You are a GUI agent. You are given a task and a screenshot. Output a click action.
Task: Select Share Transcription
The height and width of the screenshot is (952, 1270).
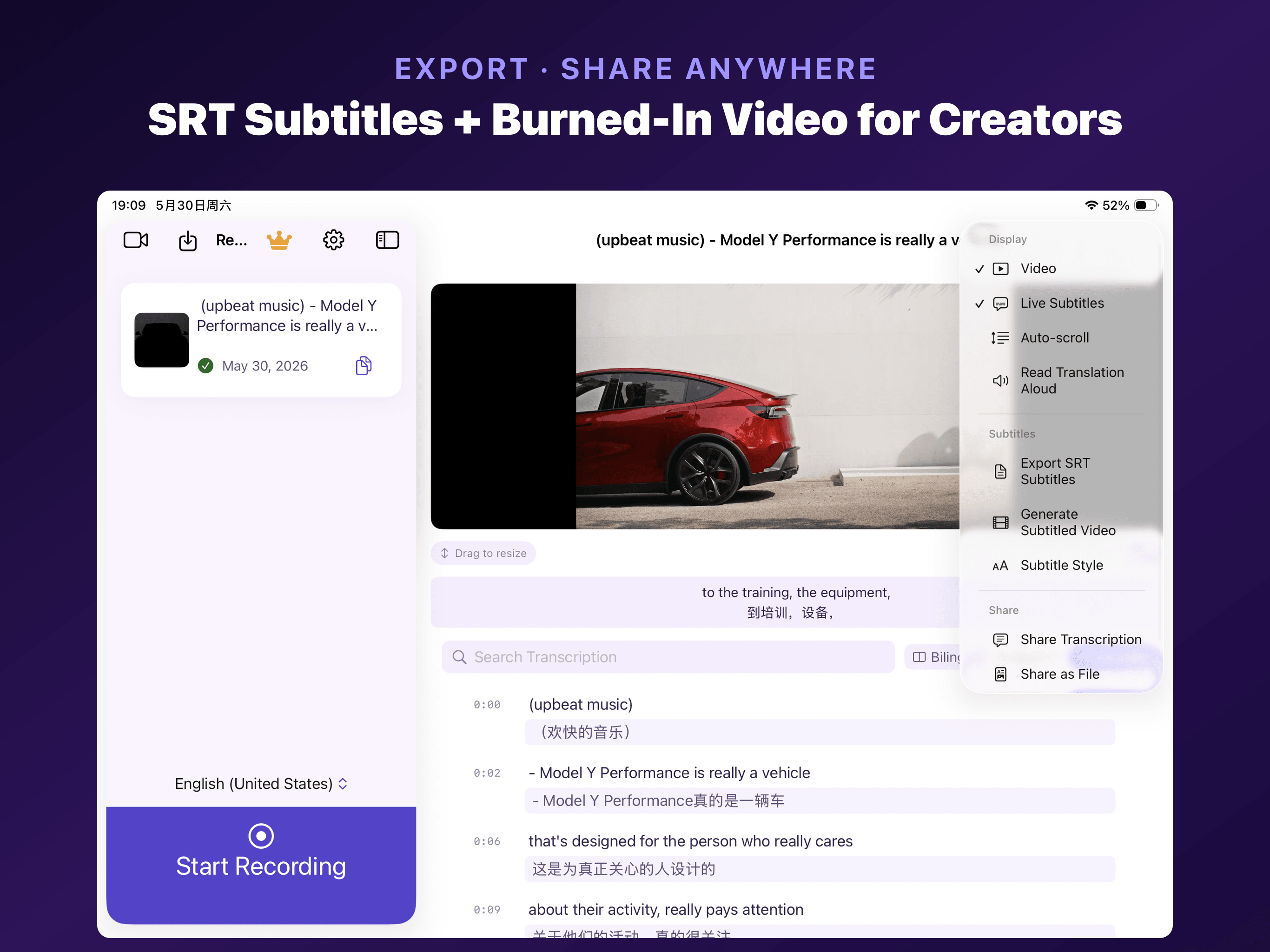(1061, 640)
